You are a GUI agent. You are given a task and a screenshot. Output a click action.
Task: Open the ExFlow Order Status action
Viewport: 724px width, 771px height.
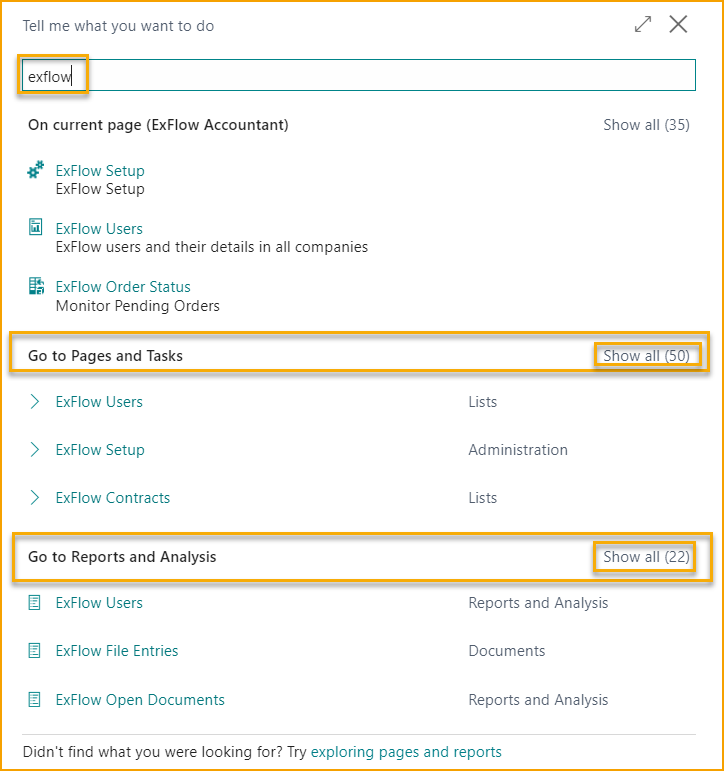tap(123, 287)
